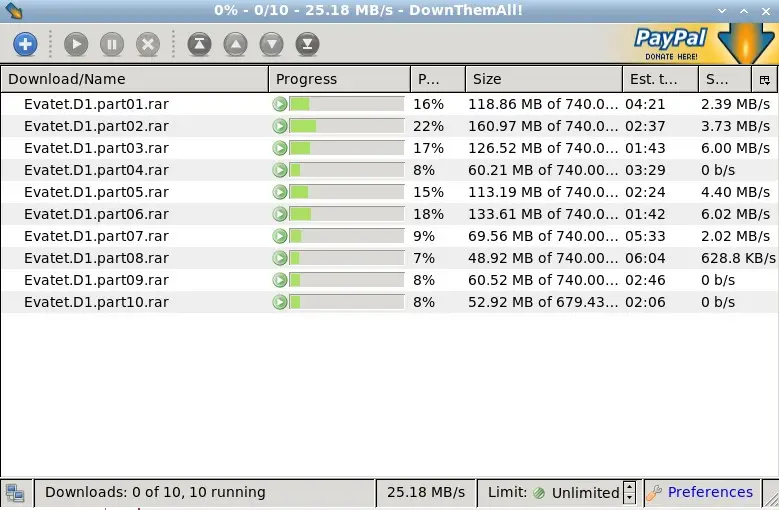Sort by the Size column header
Viewport: 779px width, 510px height.
click(x=544, y=79)
